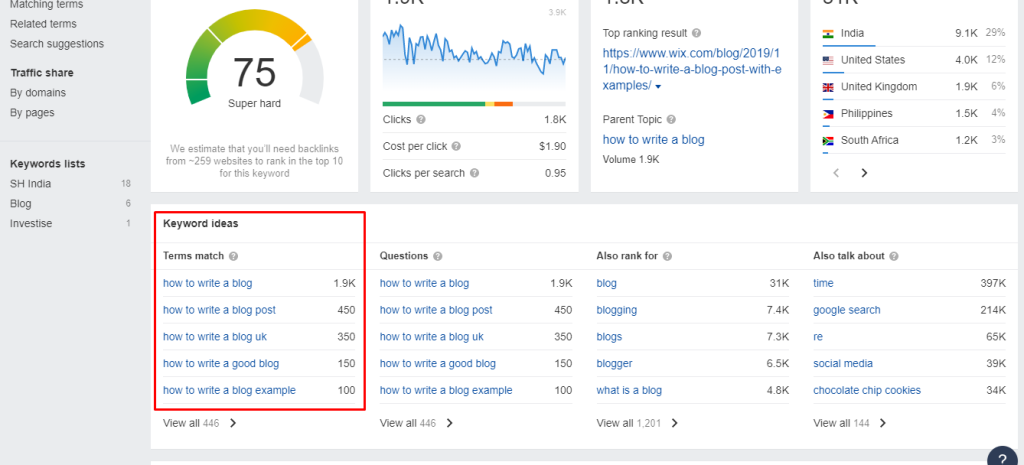Open 'how to write a good blog' in Terms match
This screenshot has width=1024, height=465.
click(221, 364)
